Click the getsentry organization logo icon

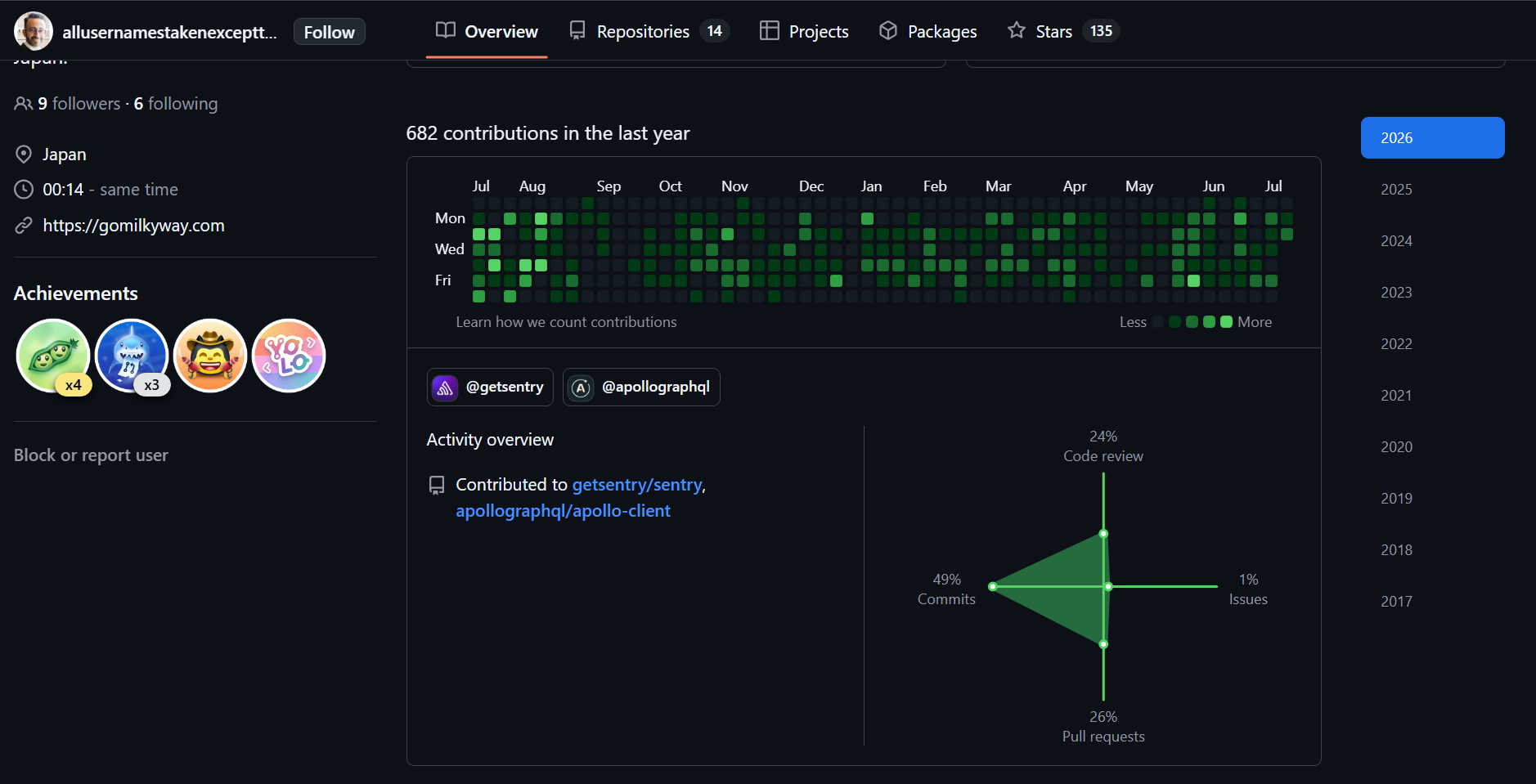click(445, 388)
